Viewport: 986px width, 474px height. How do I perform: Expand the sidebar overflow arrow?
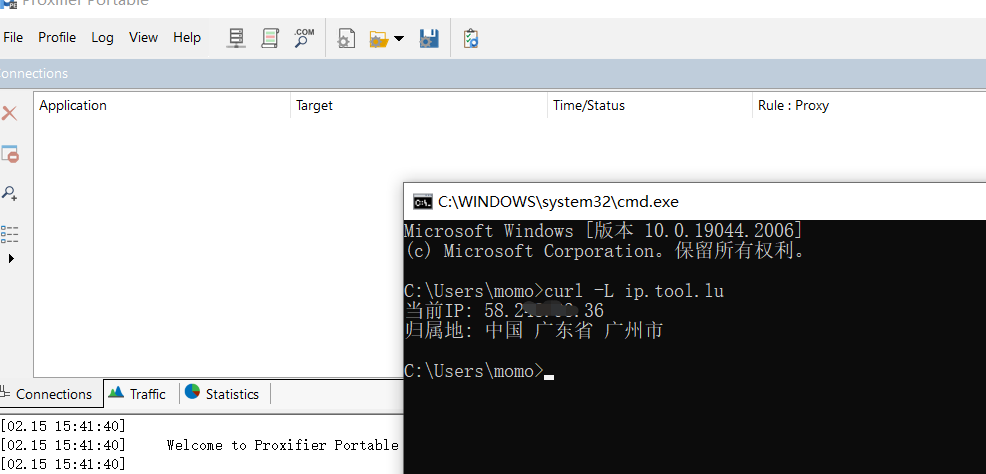point(11,259)
